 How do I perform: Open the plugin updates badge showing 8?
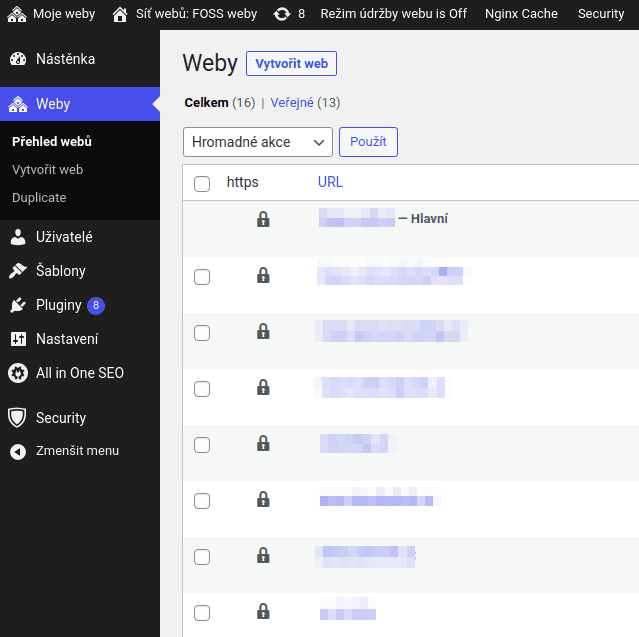[96, 305]
